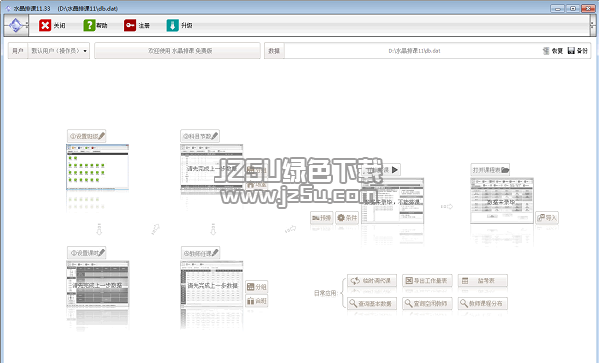Viewport: 599px width, 363px height.
Task: Open step 3 class hours setup button
Action: click(x=87, y=253)
